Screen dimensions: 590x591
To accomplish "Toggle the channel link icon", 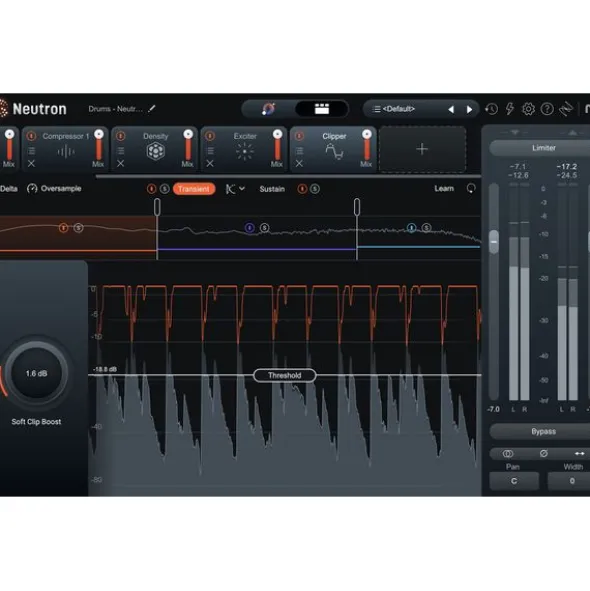I will coord(508,453).
